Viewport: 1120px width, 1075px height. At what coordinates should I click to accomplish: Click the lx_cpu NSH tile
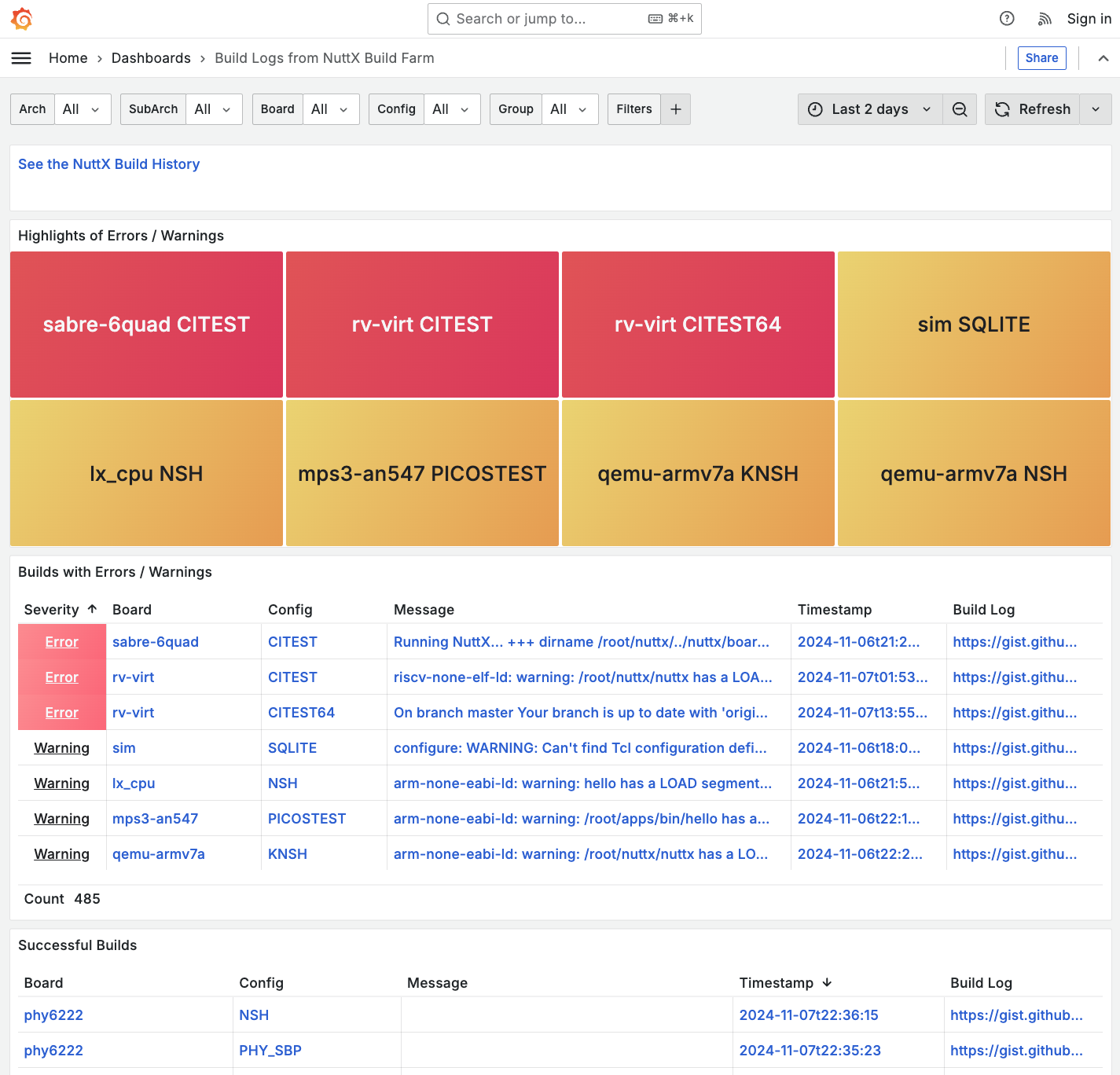coord(146,473)
